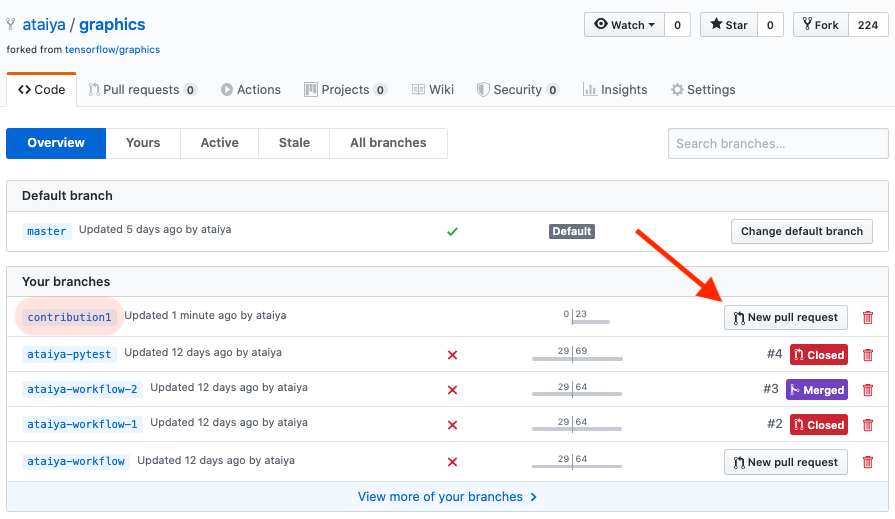Click the red X status on ataiya-workflow
The height and width of the screenshot is (519, 895).
(x=452, y=462)
